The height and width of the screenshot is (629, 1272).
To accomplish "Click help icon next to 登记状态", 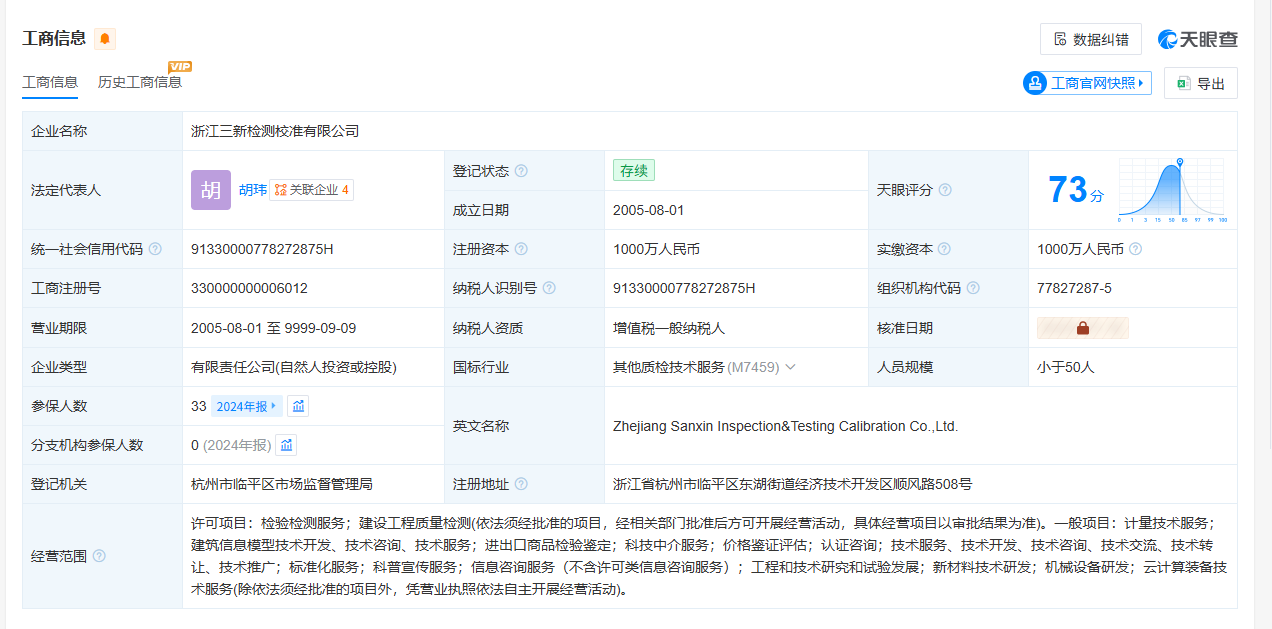I will click(x=521, y=171).
